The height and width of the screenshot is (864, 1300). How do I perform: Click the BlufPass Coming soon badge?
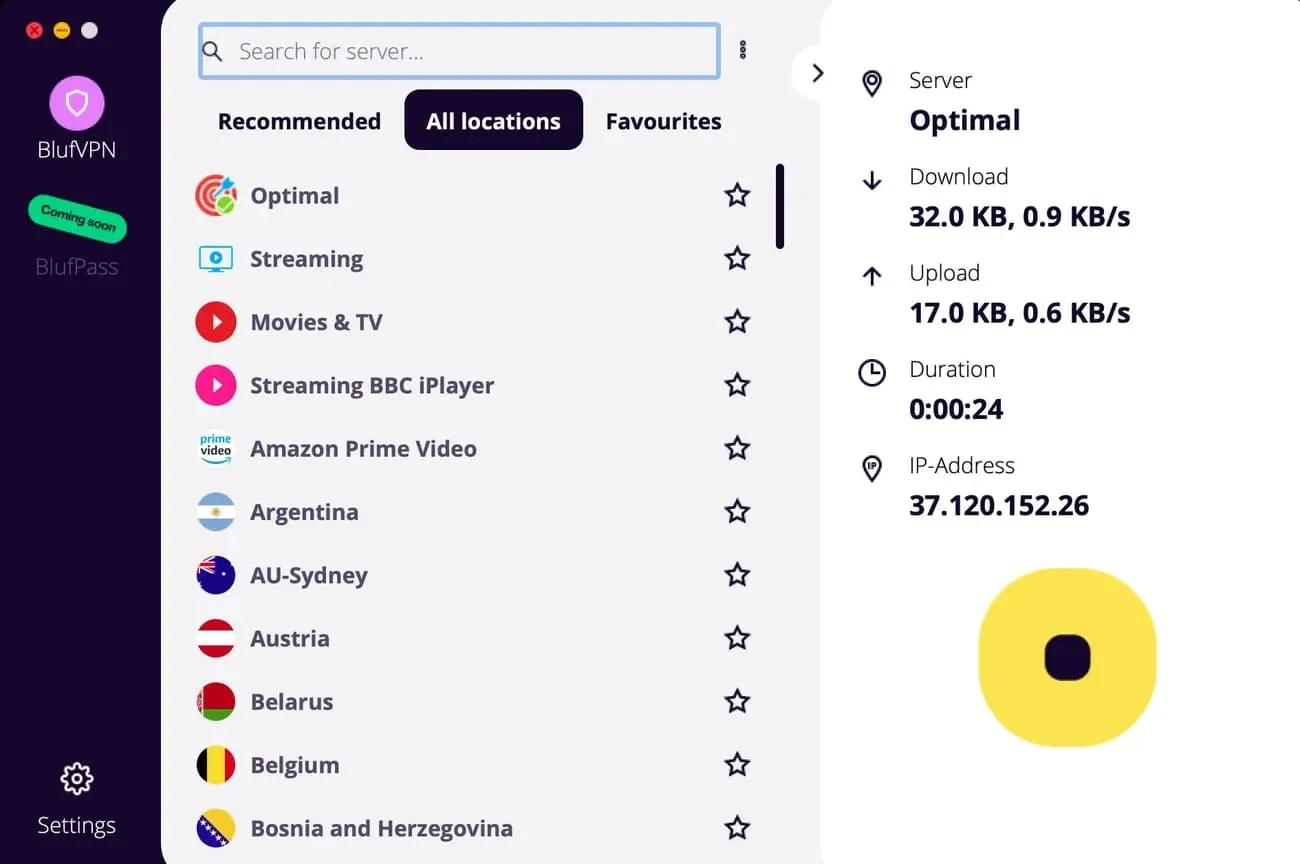(x=78, y=219)
